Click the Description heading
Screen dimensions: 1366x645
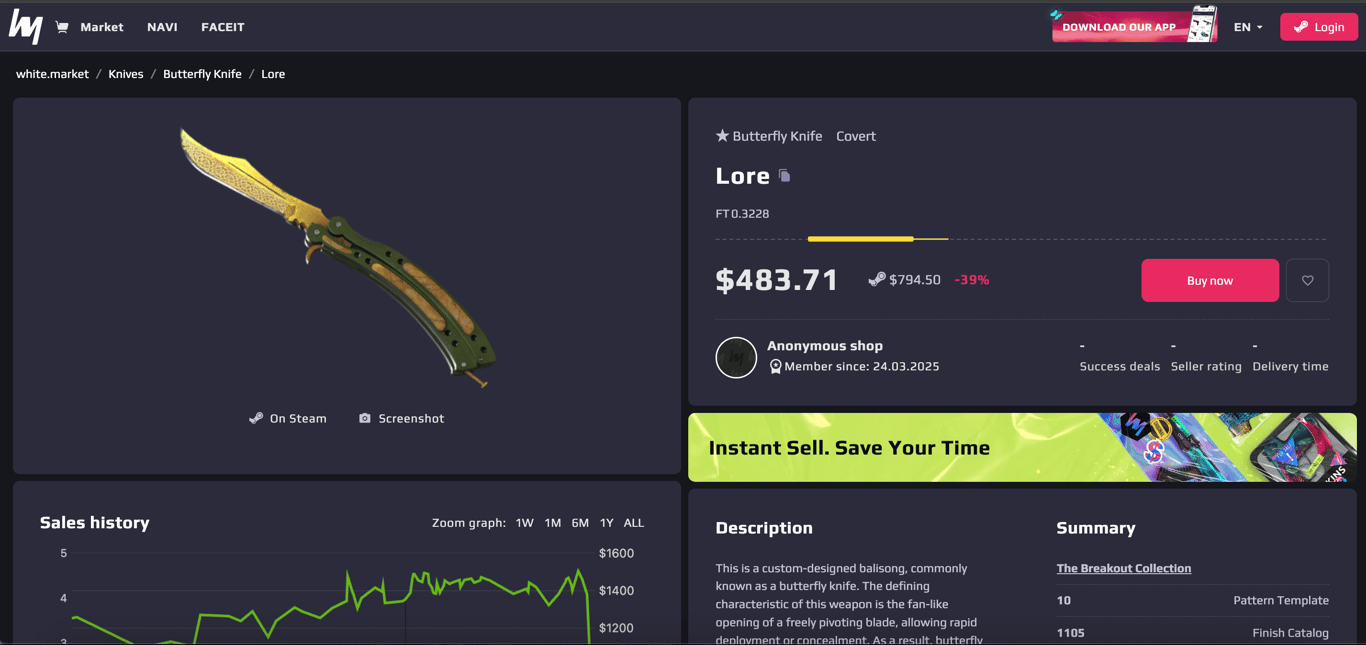coord(764,528)
